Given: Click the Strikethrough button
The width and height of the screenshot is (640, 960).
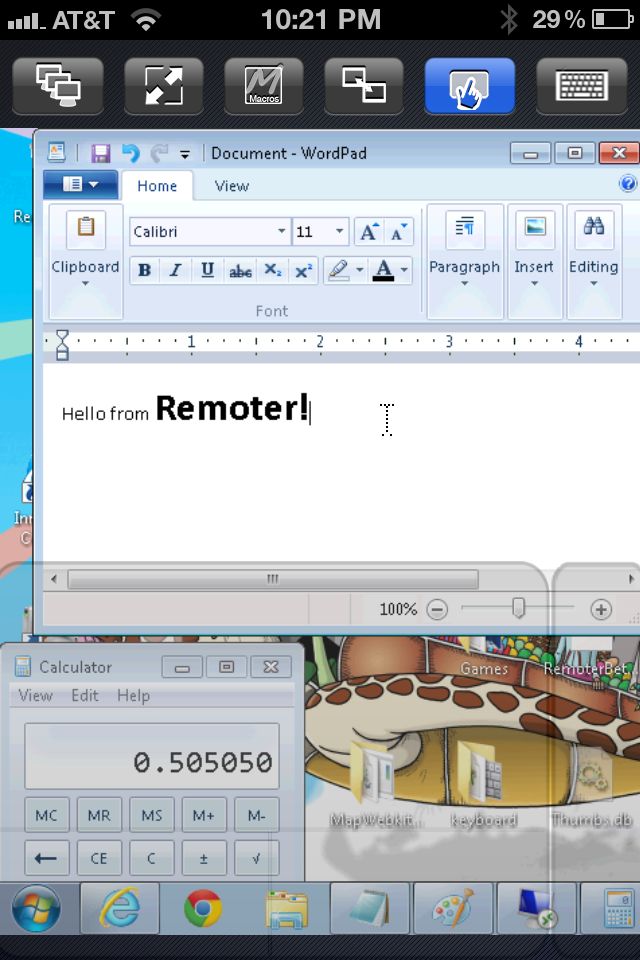Looking at the screenshot, I should (240, 270).
